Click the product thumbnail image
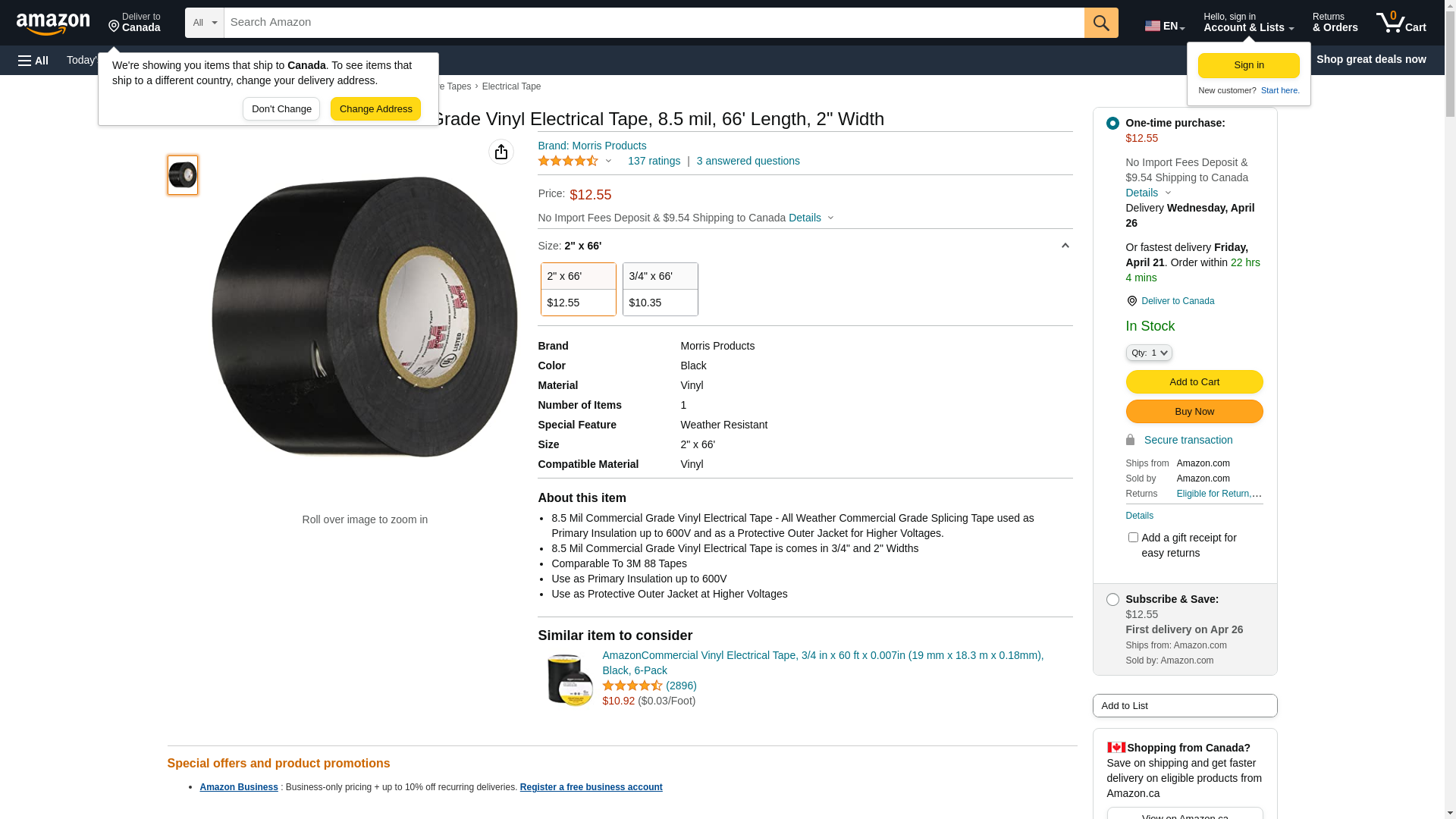 pos(183,175)
